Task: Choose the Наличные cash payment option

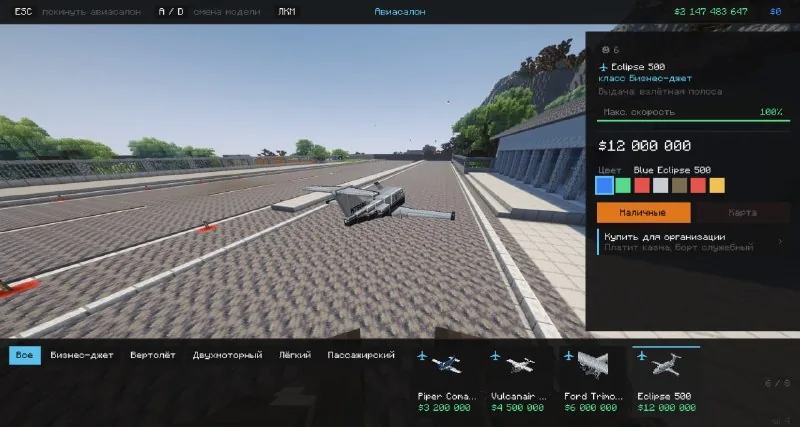Action: tap(643, 213)
